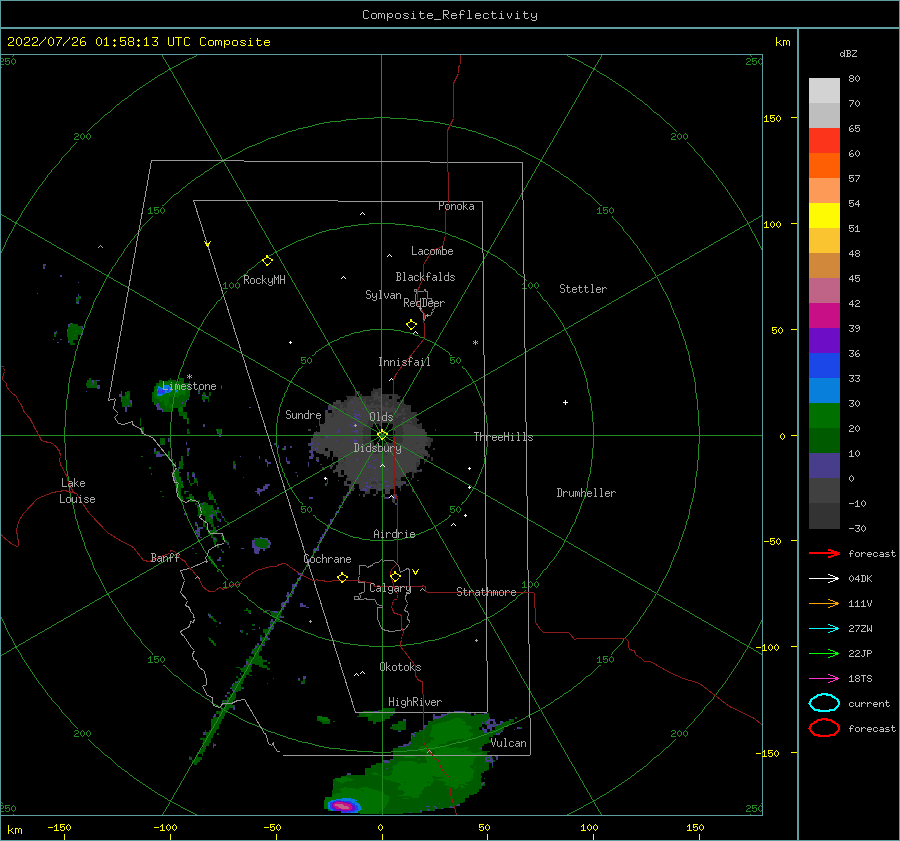The image size is (900, 841).
Task: Click the strong magenta storm cell at bottom
Action: coord(344,806)
